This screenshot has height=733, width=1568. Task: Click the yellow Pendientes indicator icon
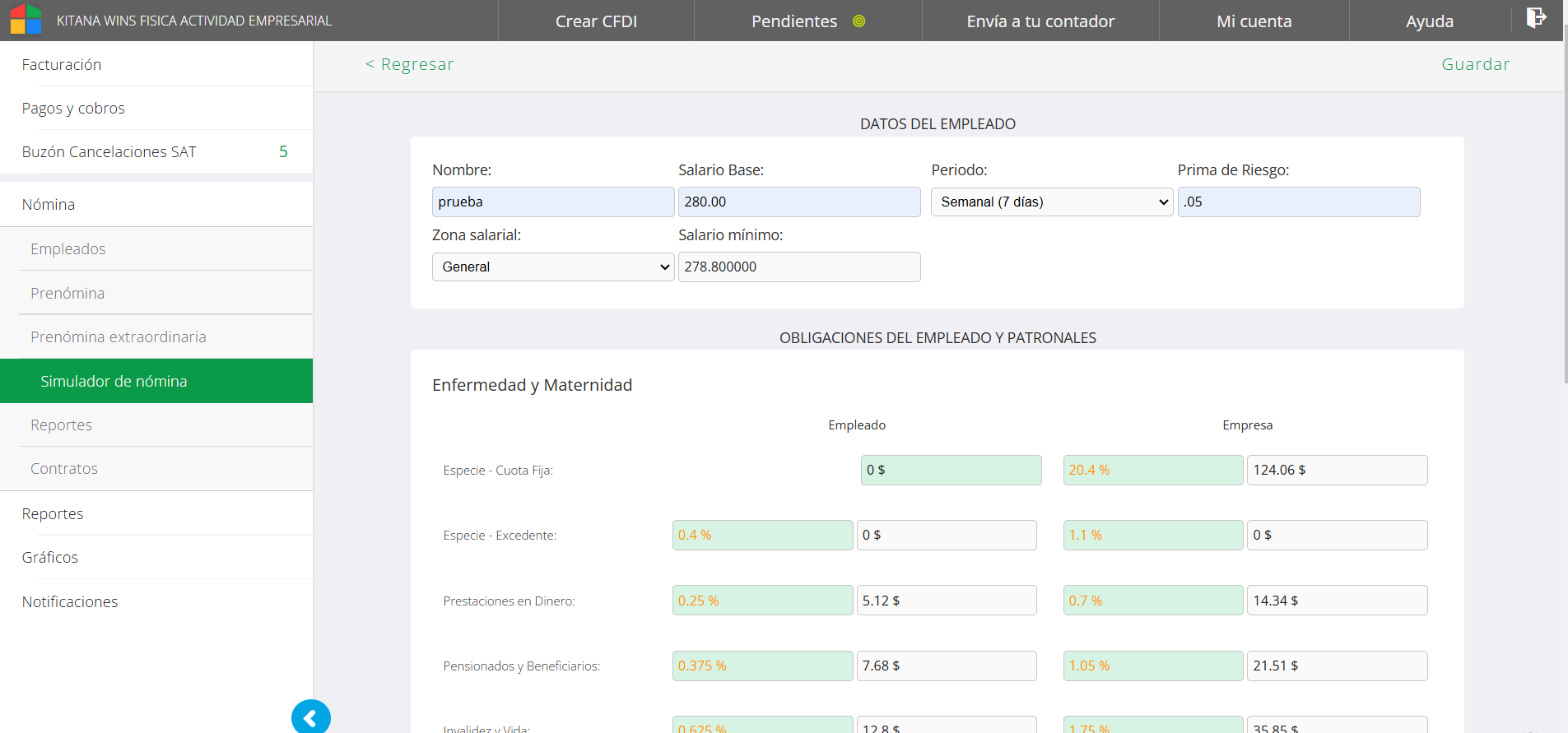click(858, 21)
